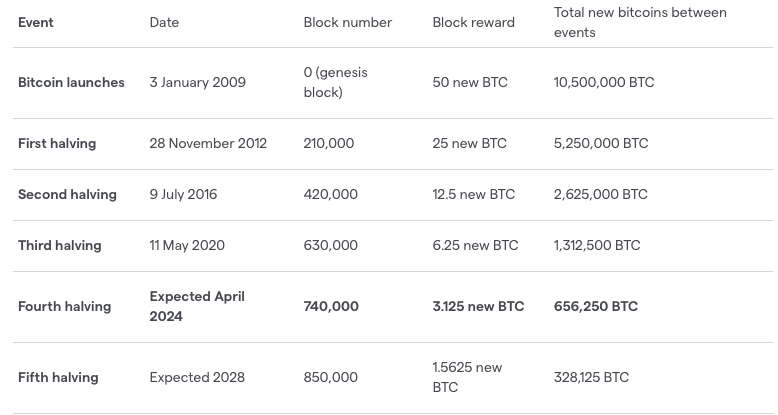The image size is (778, 415).
Task: Click 'Total new bitcoins between events' header
Action: (640, 22)
